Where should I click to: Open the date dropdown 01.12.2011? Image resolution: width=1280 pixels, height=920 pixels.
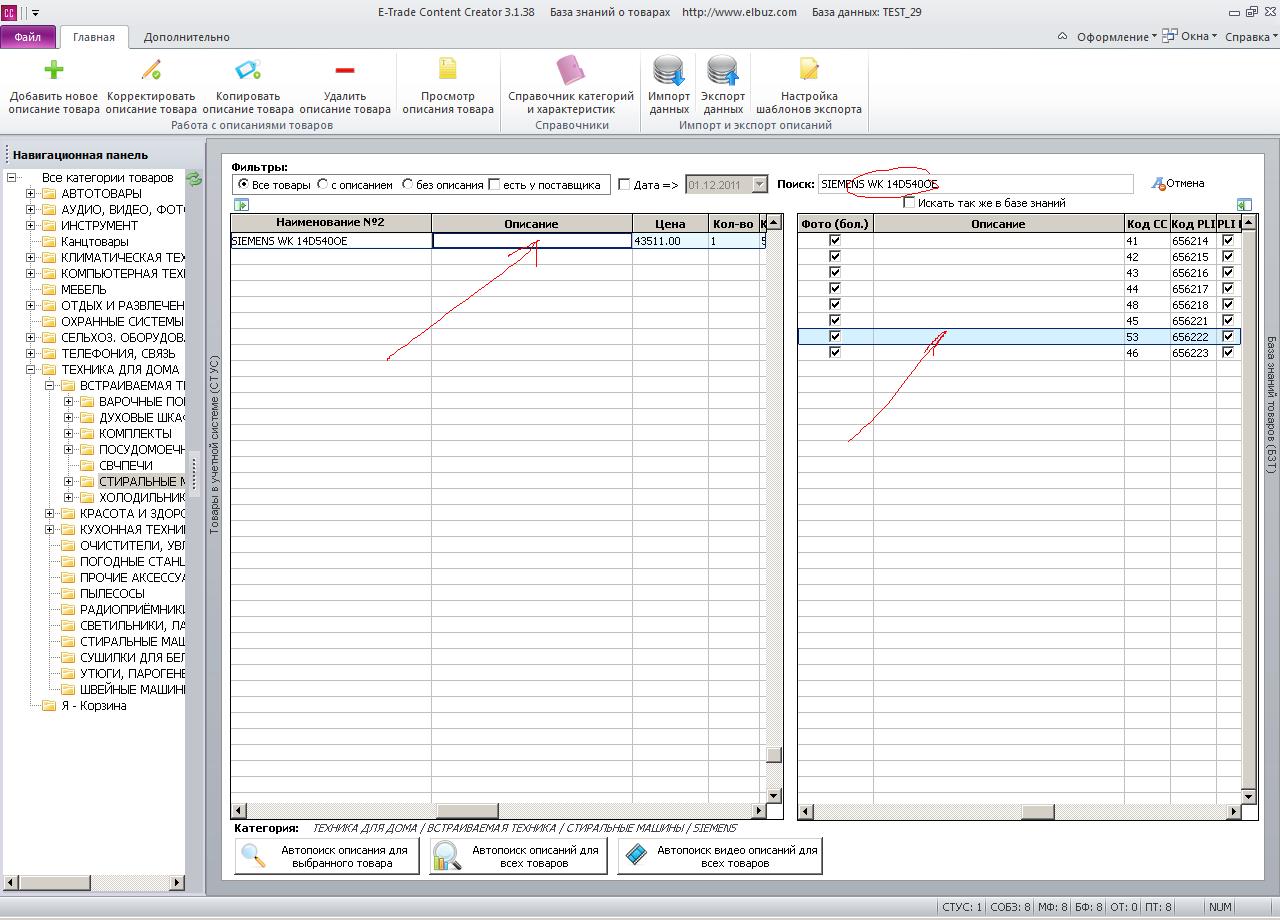759,185
